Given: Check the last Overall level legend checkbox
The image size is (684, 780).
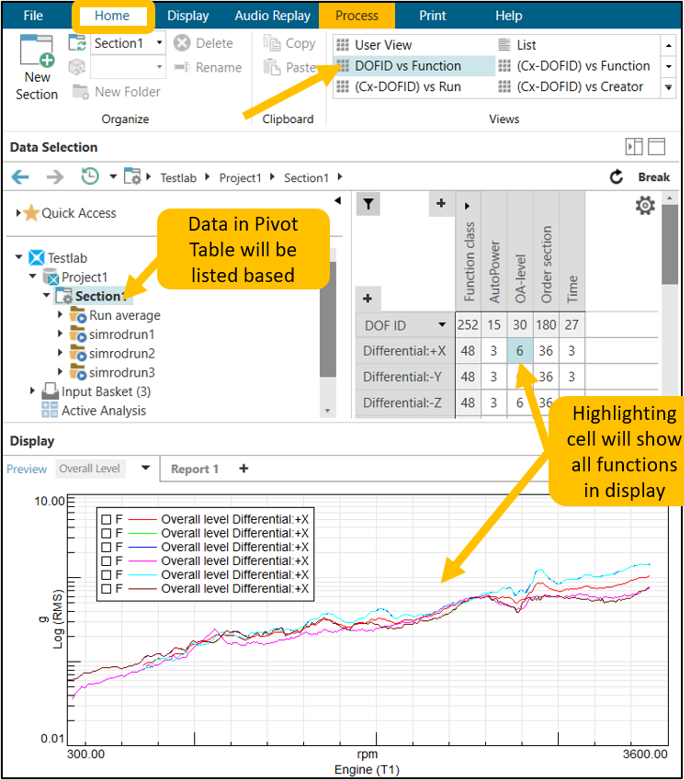Looking at the screenshot, I should (105, 590).
